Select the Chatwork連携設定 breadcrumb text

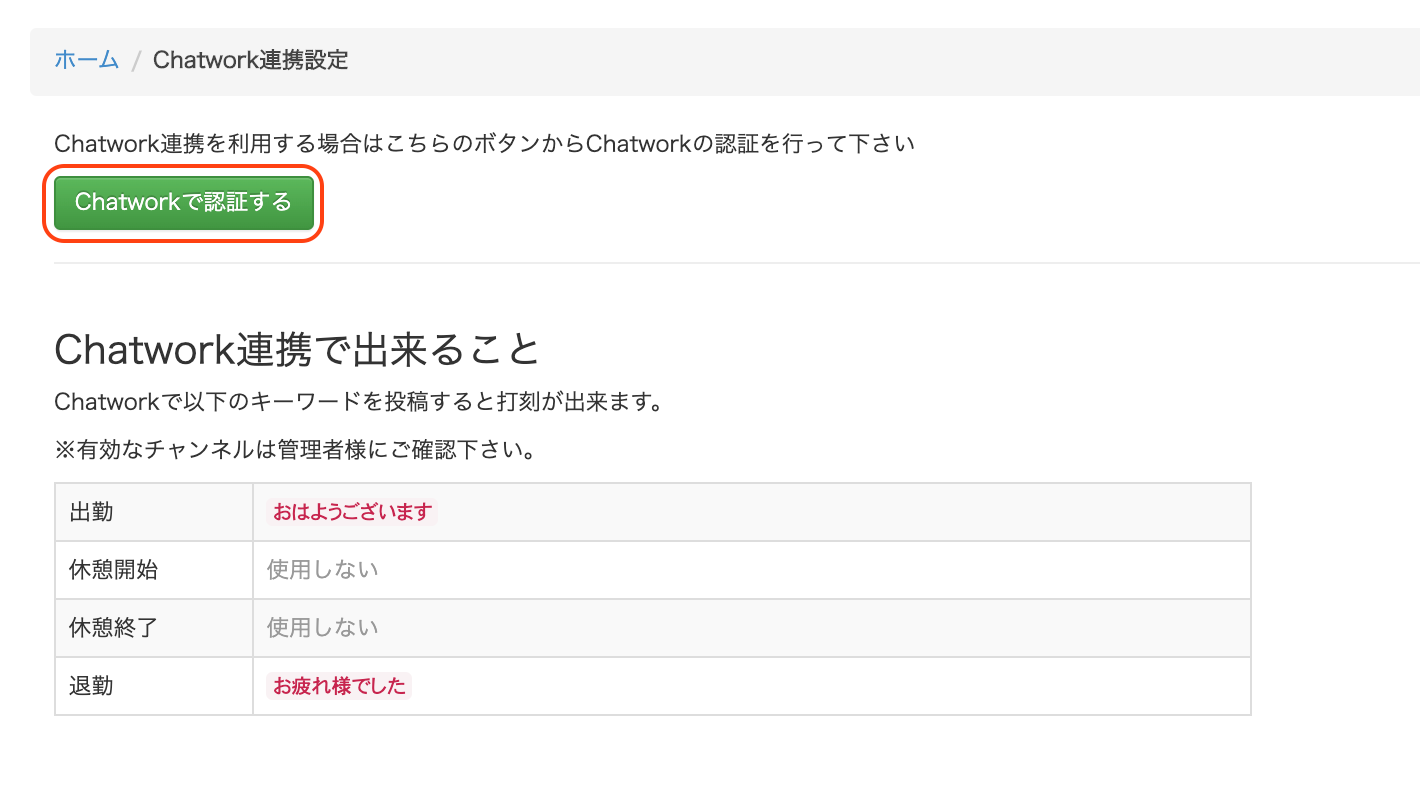[251, 60]
